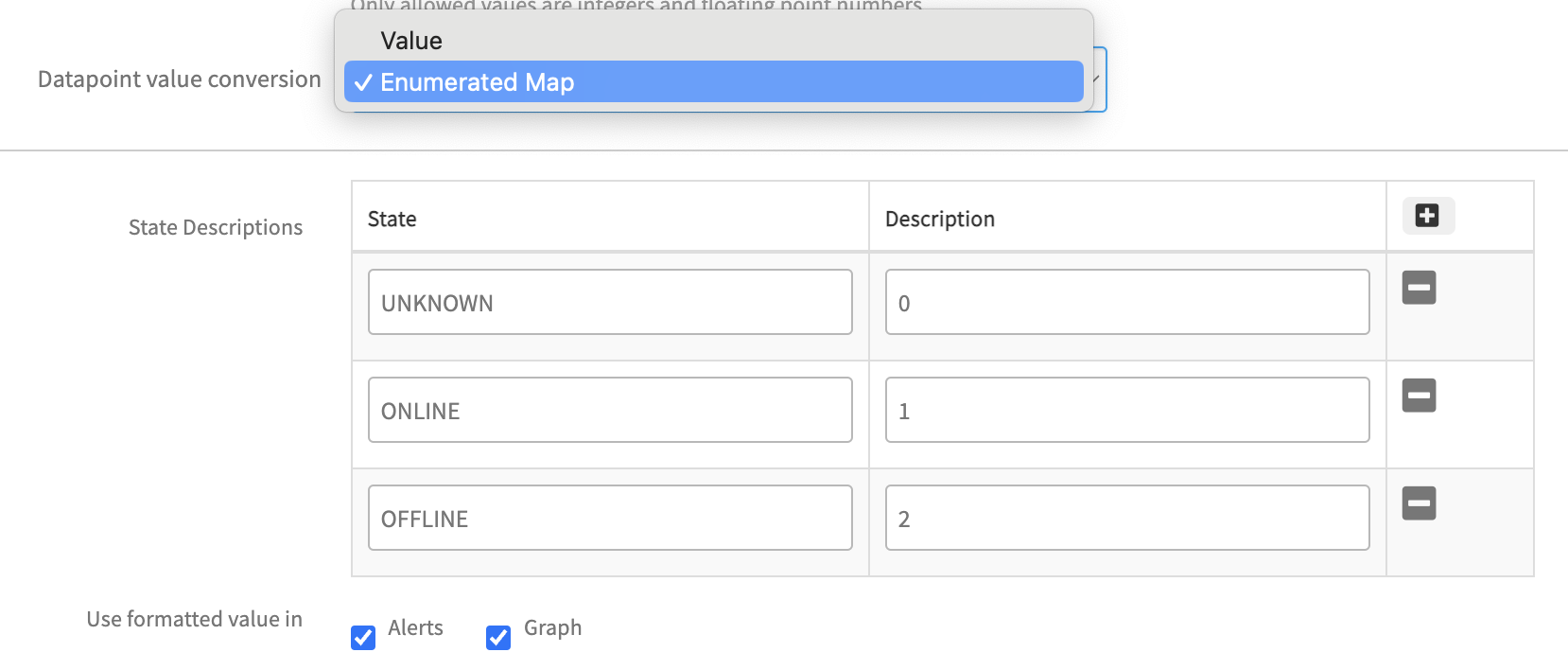
Task: Click the UNKNOWN state input field
Action: (610, 303)
